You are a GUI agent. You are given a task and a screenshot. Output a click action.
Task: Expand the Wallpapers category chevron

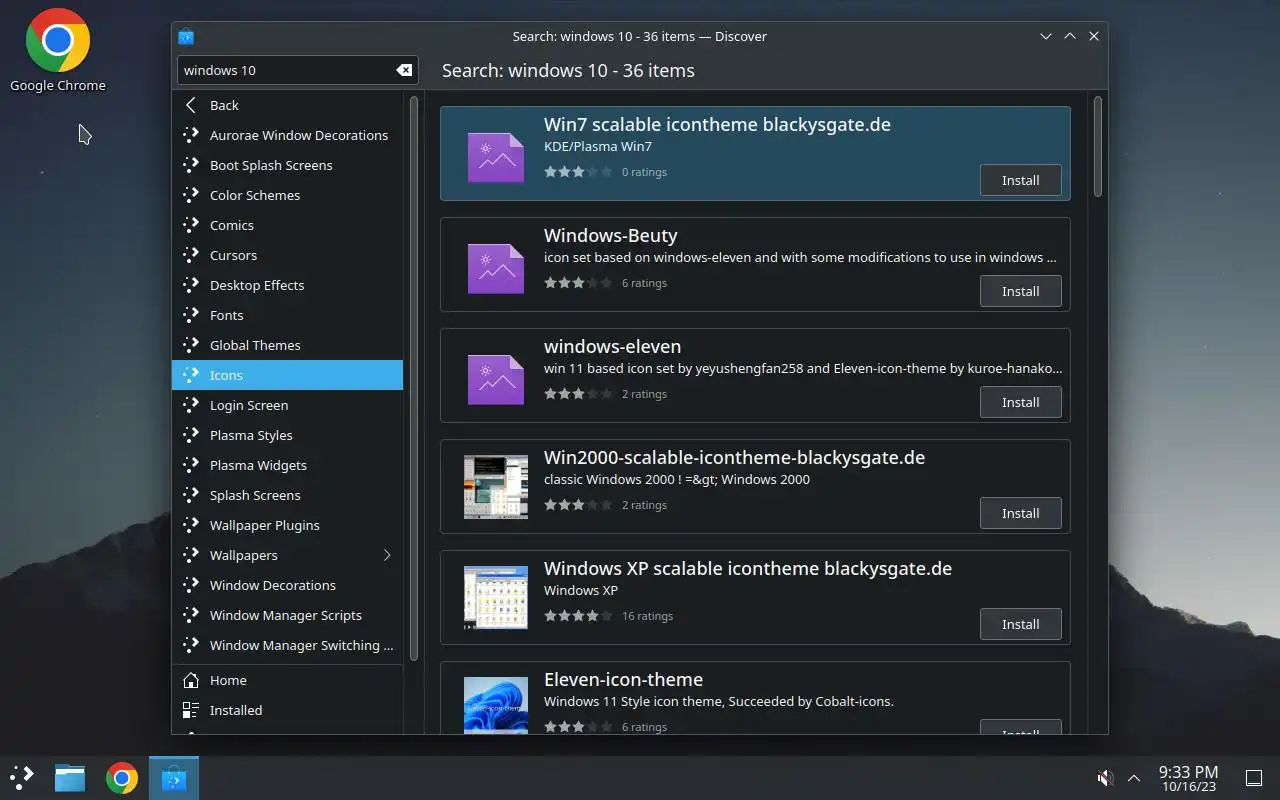coord(387,555)
